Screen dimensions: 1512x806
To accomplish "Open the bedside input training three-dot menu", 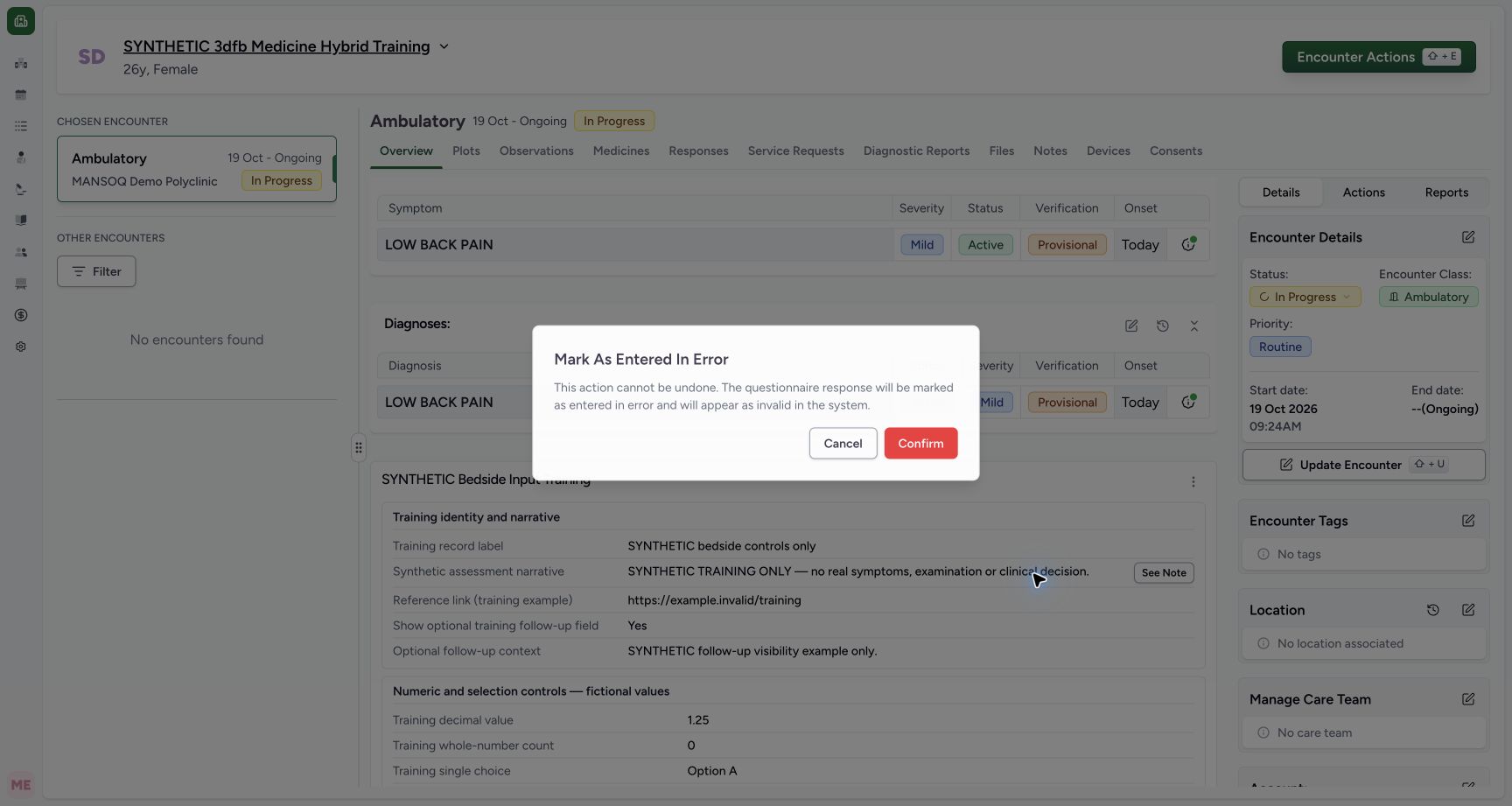I will pyautogui.click(x=1193, y=482).
